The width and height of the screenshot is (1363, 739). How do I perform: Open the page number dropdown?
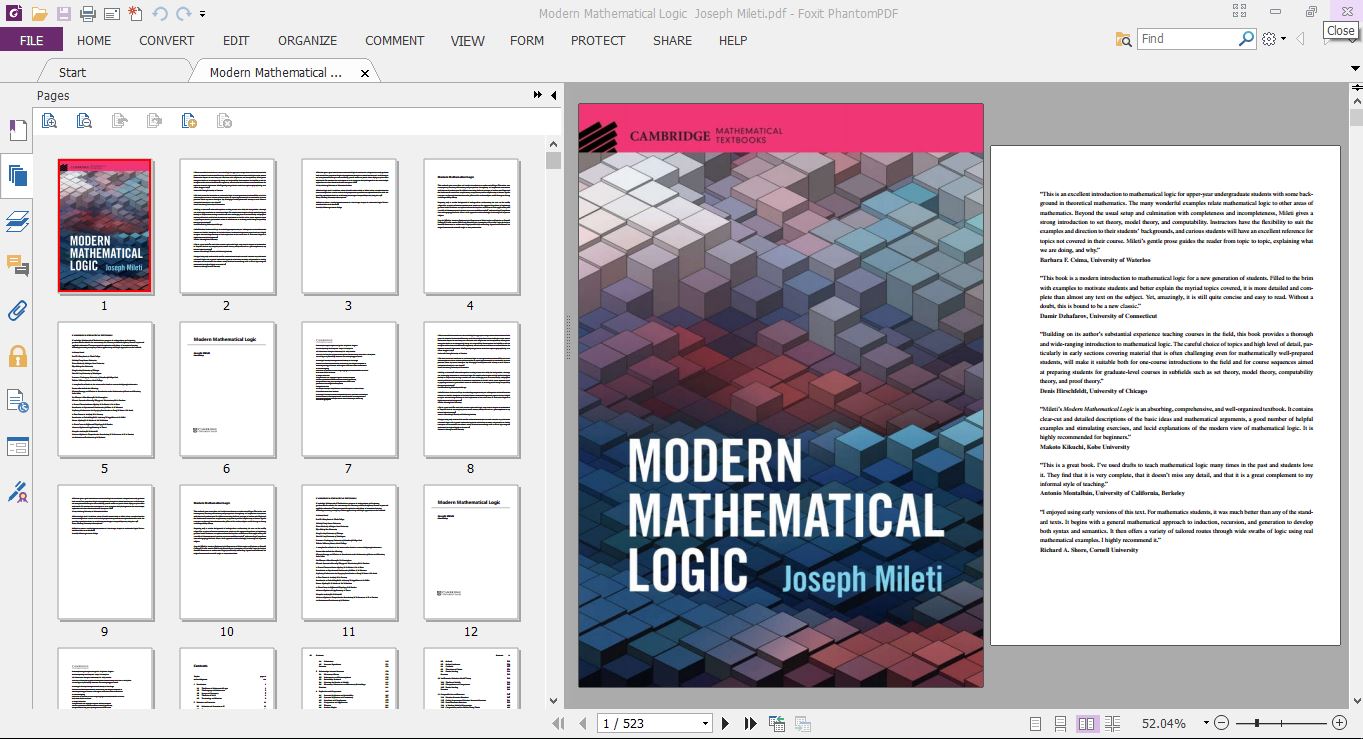(705, 724)
